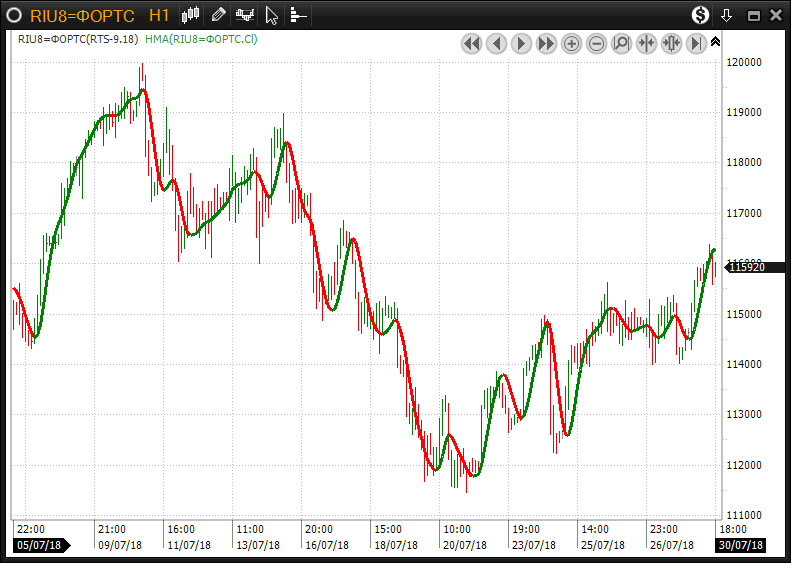Screen dimensions: 791x563
Task: Zoom out with the minus button
Action: pos(596,43)
